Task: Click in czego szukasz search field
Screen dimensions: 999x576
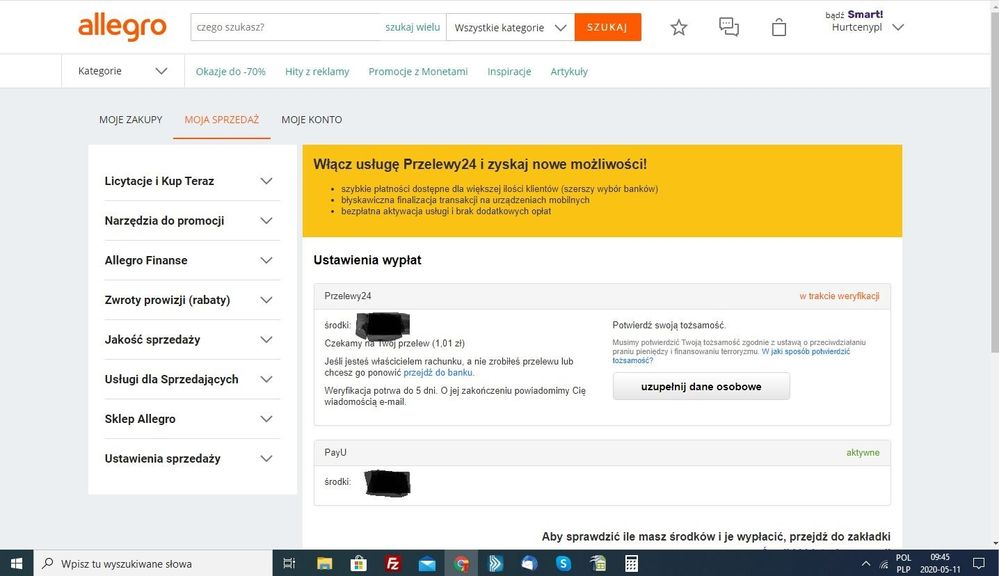Action: (287, 27)
